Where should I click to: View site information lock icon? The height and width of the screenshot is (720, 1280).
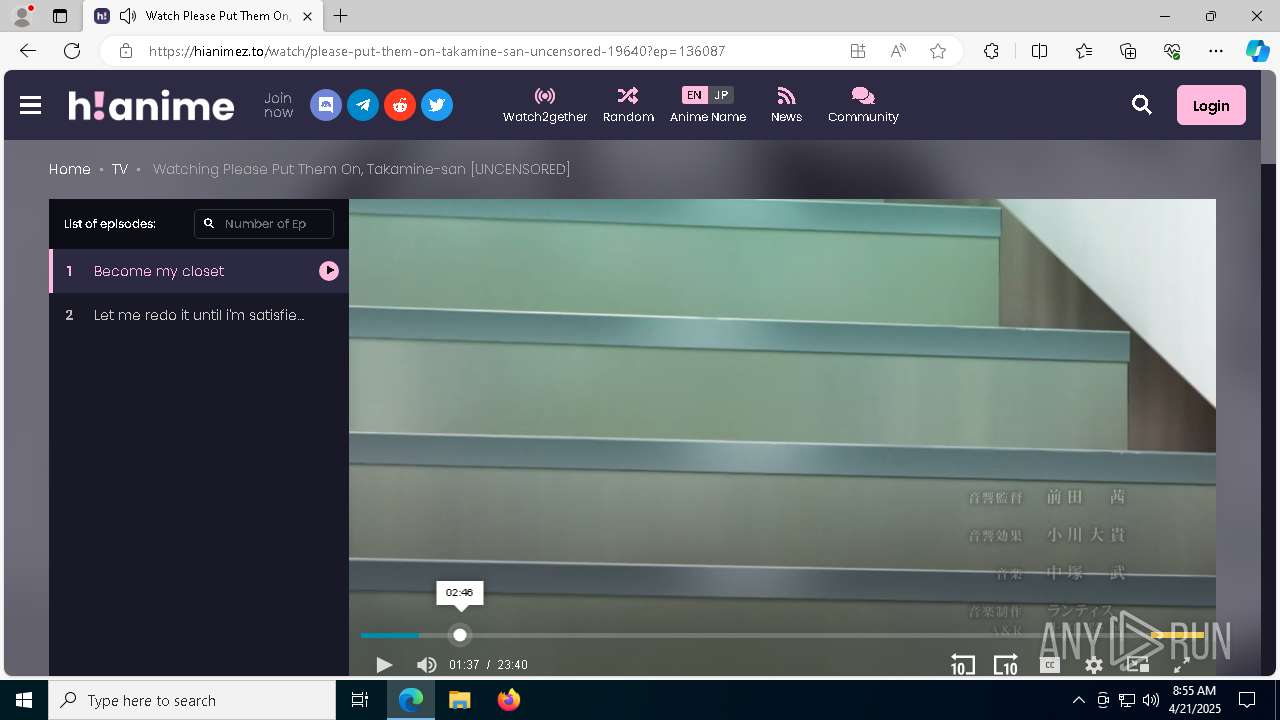tap(125, 51)
